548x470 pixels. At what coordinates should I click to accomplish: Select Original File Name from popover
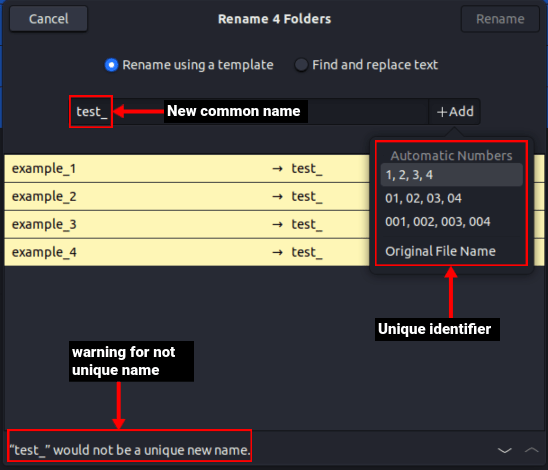pyautogui.click(x=452, y=251)
